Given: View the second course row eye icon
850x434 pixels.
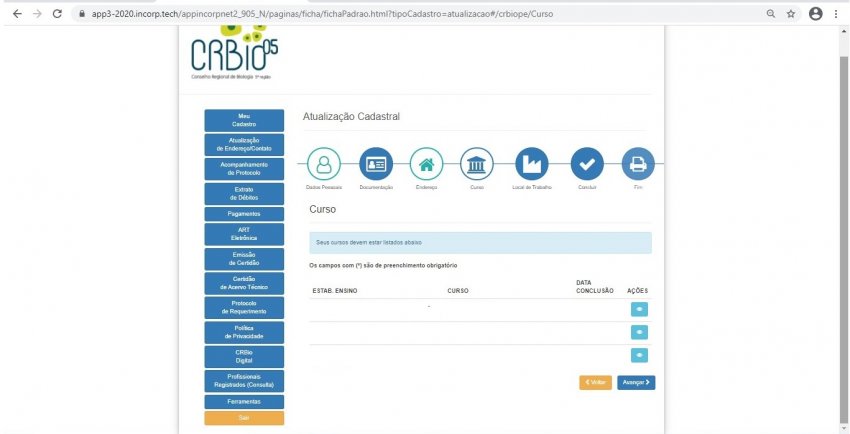Looking at the screenshot, I should 639,332.
